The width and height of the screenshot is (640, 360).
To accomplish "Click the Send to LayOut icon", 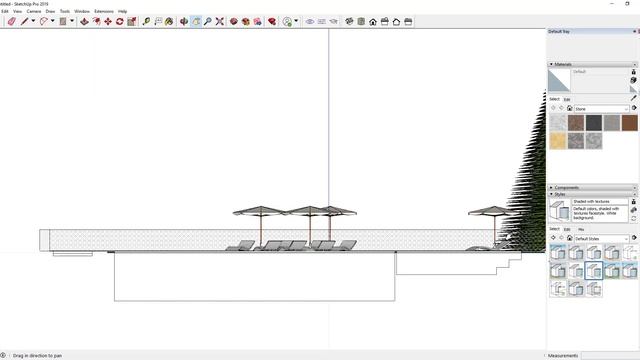I will (258, 22).
